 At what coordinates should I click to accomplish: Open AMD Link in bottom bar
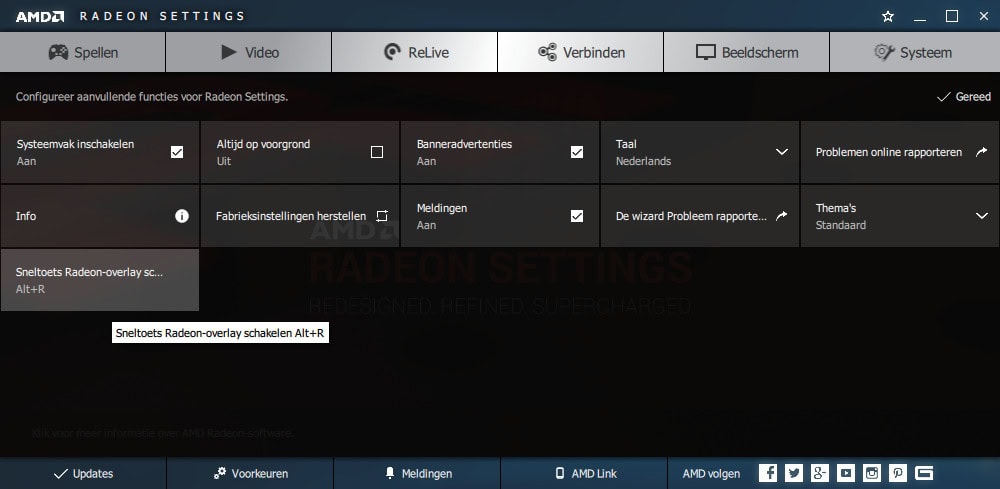[584, 473]
